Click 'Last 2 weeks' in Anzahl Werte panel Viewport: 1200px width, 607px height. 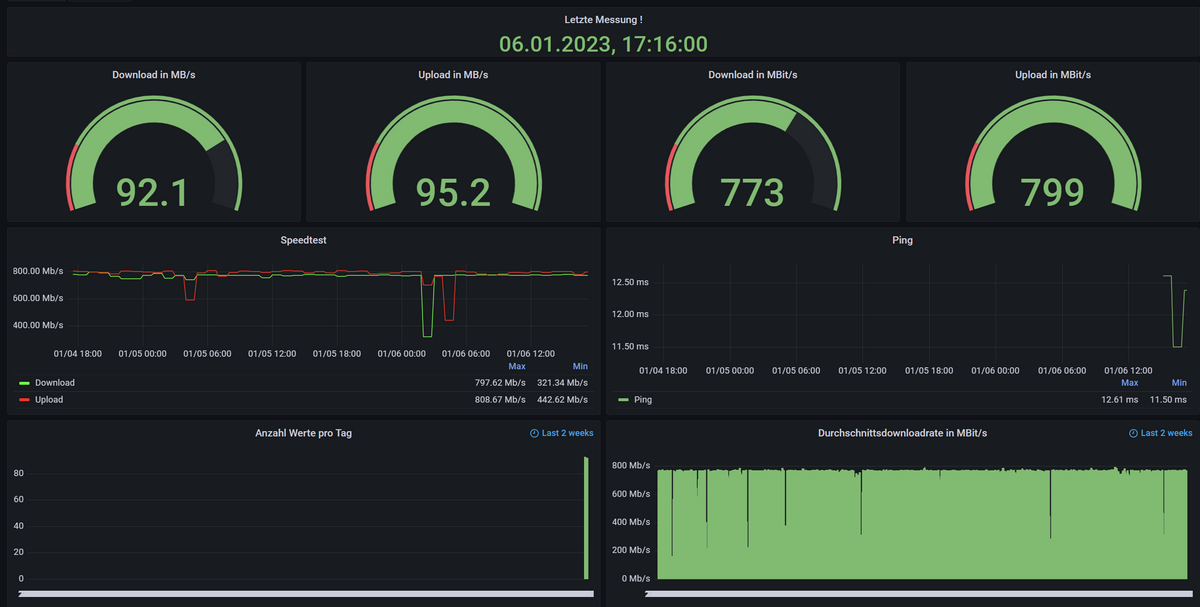click(567, 433)
